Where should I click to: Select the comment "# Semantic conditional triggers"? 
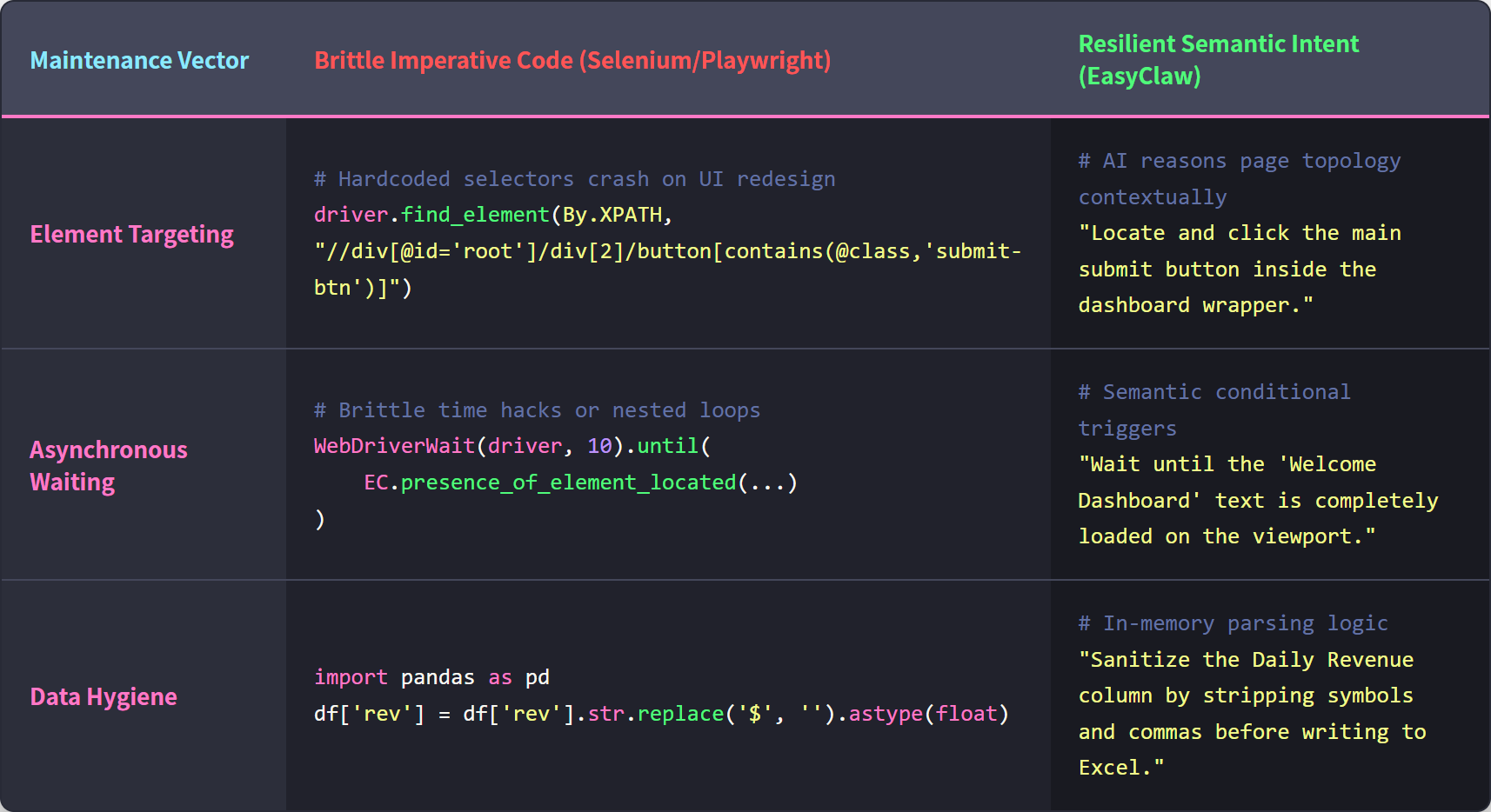click(1214, 410)
